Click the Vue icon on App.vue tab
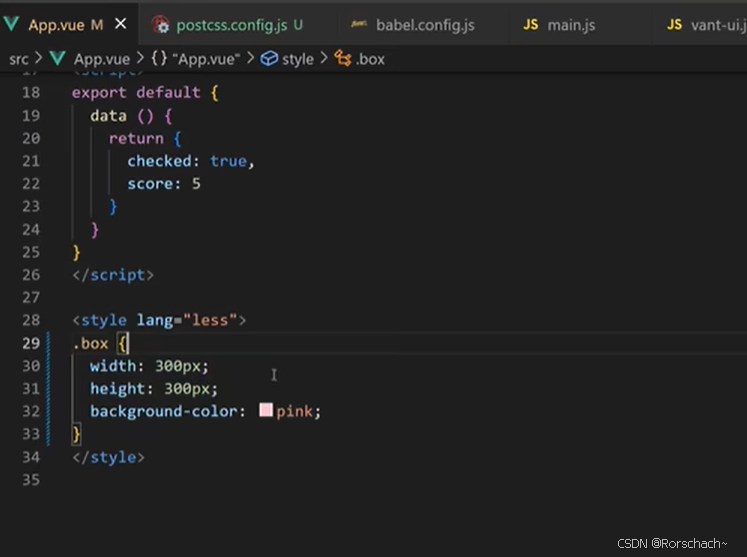 (11, 24)
